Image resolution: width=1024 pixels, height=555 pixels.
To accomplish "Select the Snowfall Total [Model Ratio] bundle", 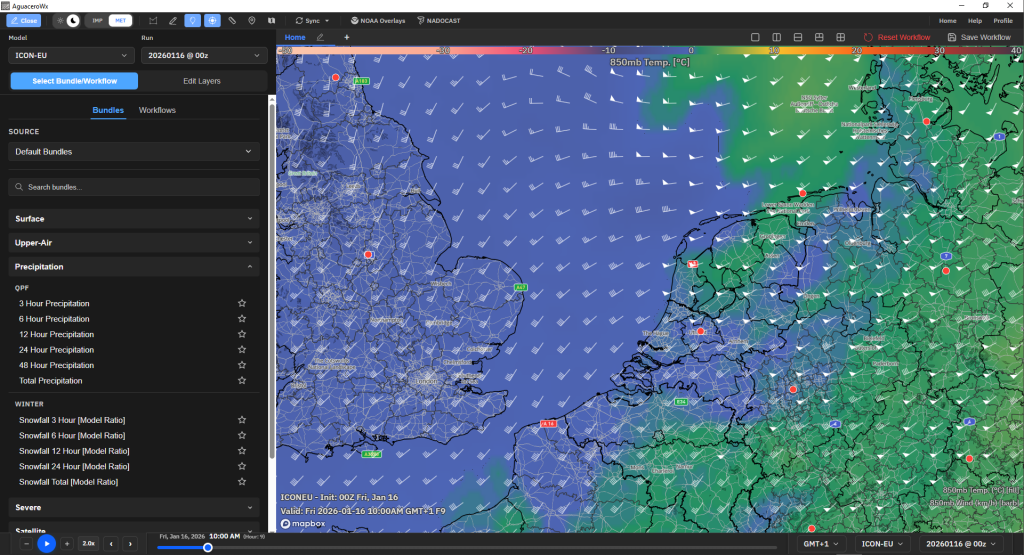I will 69,482.
